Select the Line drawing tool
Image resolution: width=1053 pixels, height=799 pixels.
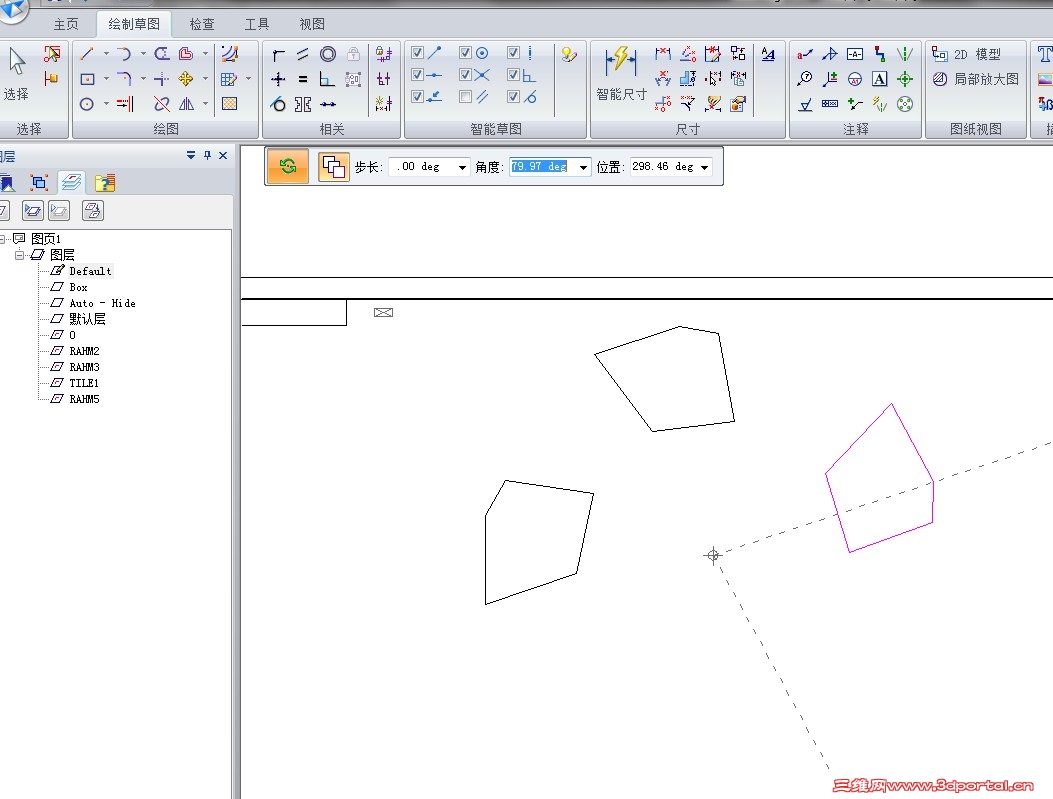pos(87,54)
